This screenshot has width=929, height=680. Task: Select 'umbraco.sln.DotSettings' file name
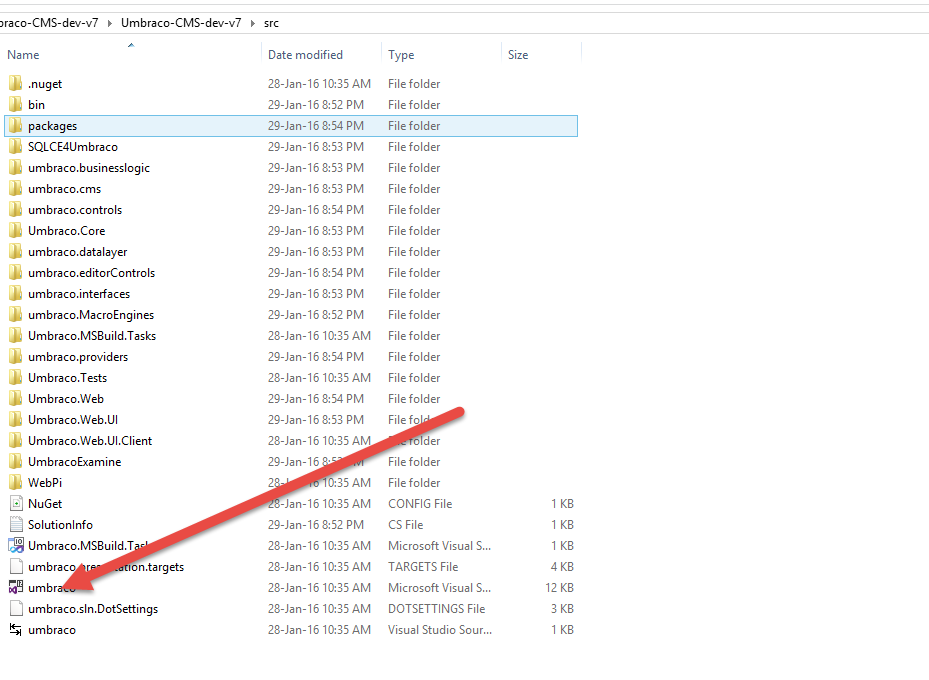click(93, 609)
